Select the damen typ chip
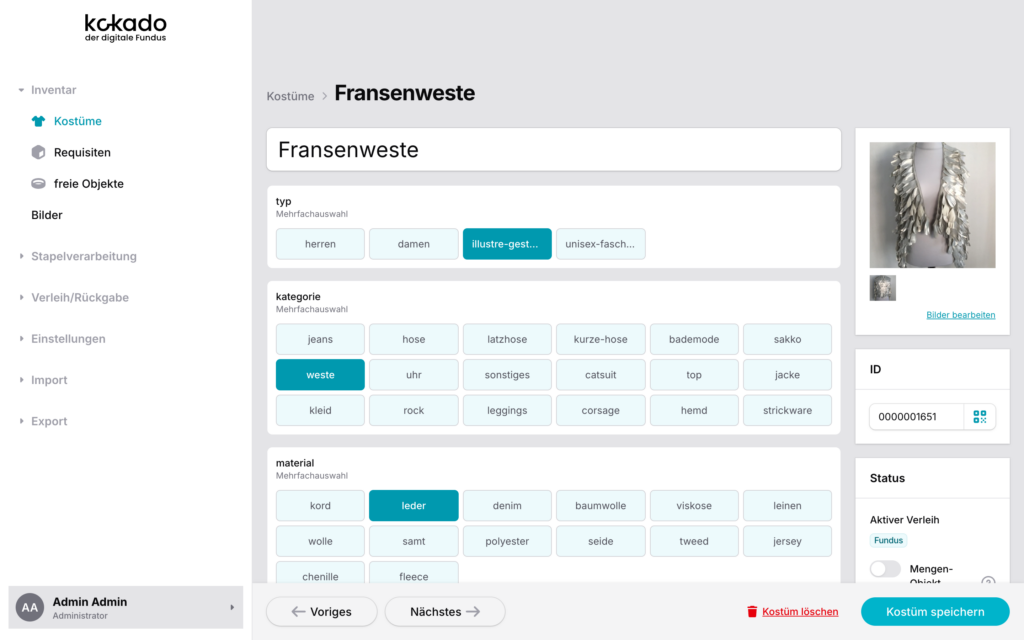 (x=413, y=244)
